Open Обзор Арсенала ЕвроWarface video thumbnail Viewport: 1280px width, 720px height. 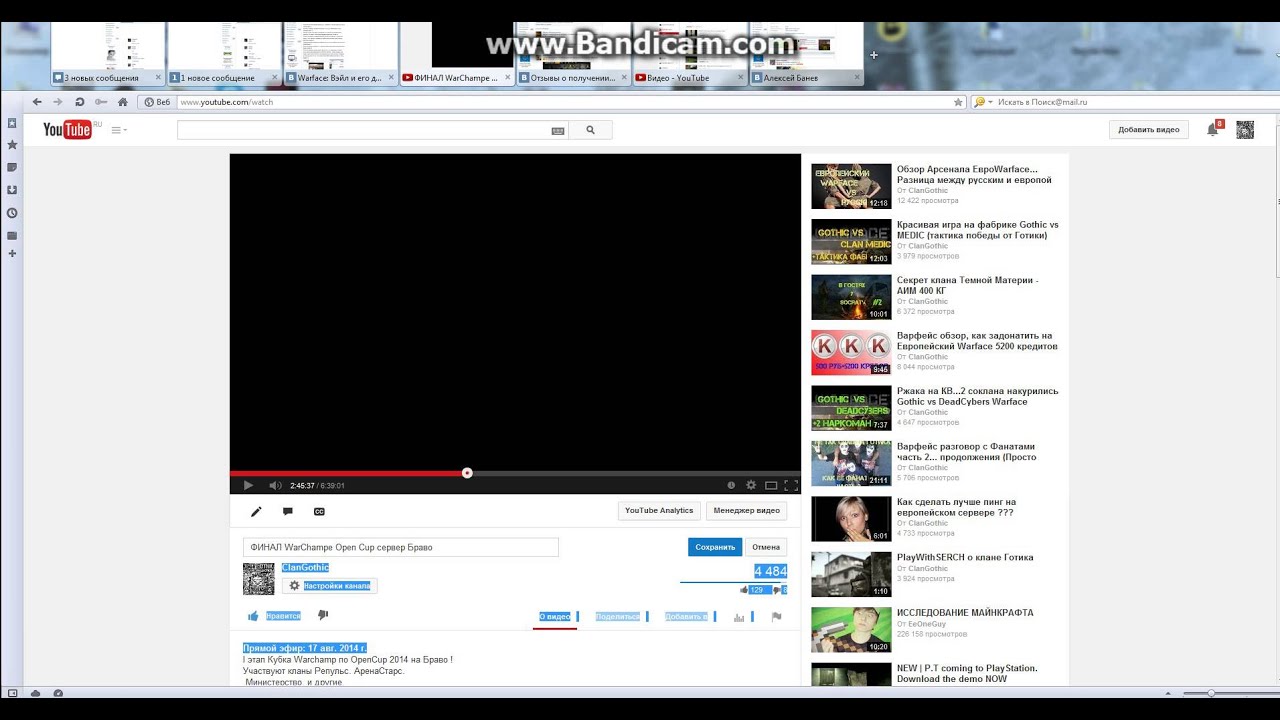pos(851,186)
